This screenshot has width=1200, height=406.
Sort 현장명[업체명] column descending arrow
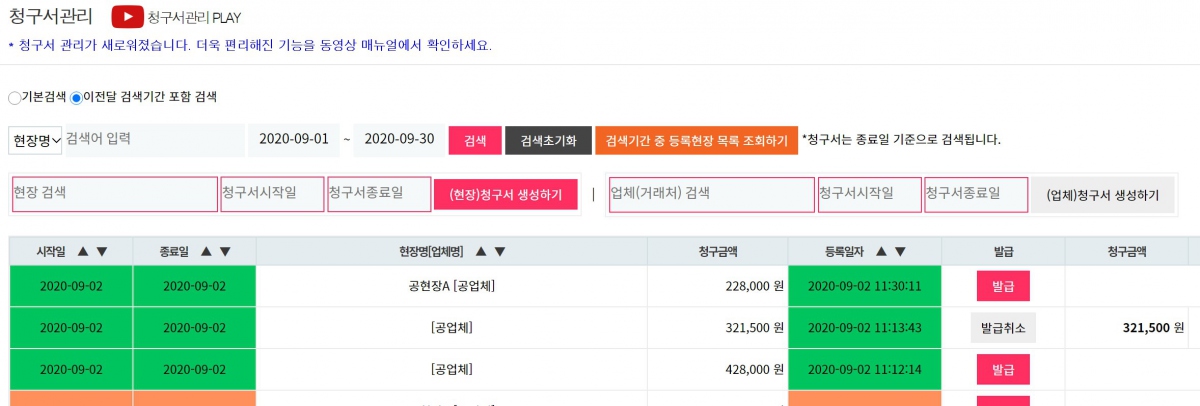[x=500, y=252]
